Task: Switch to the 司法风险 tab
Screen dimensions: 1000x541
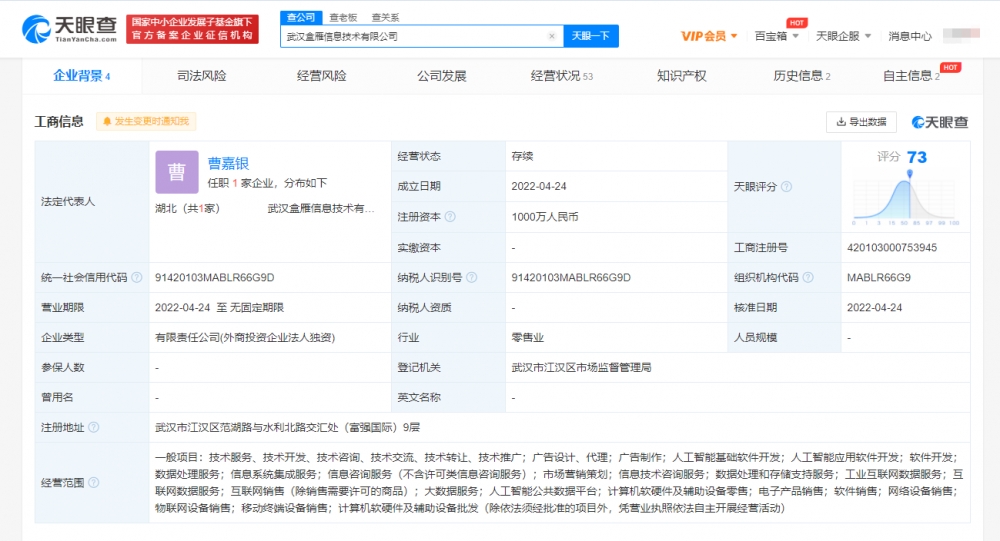Action: pyautogui.click(x=201, y=76)
